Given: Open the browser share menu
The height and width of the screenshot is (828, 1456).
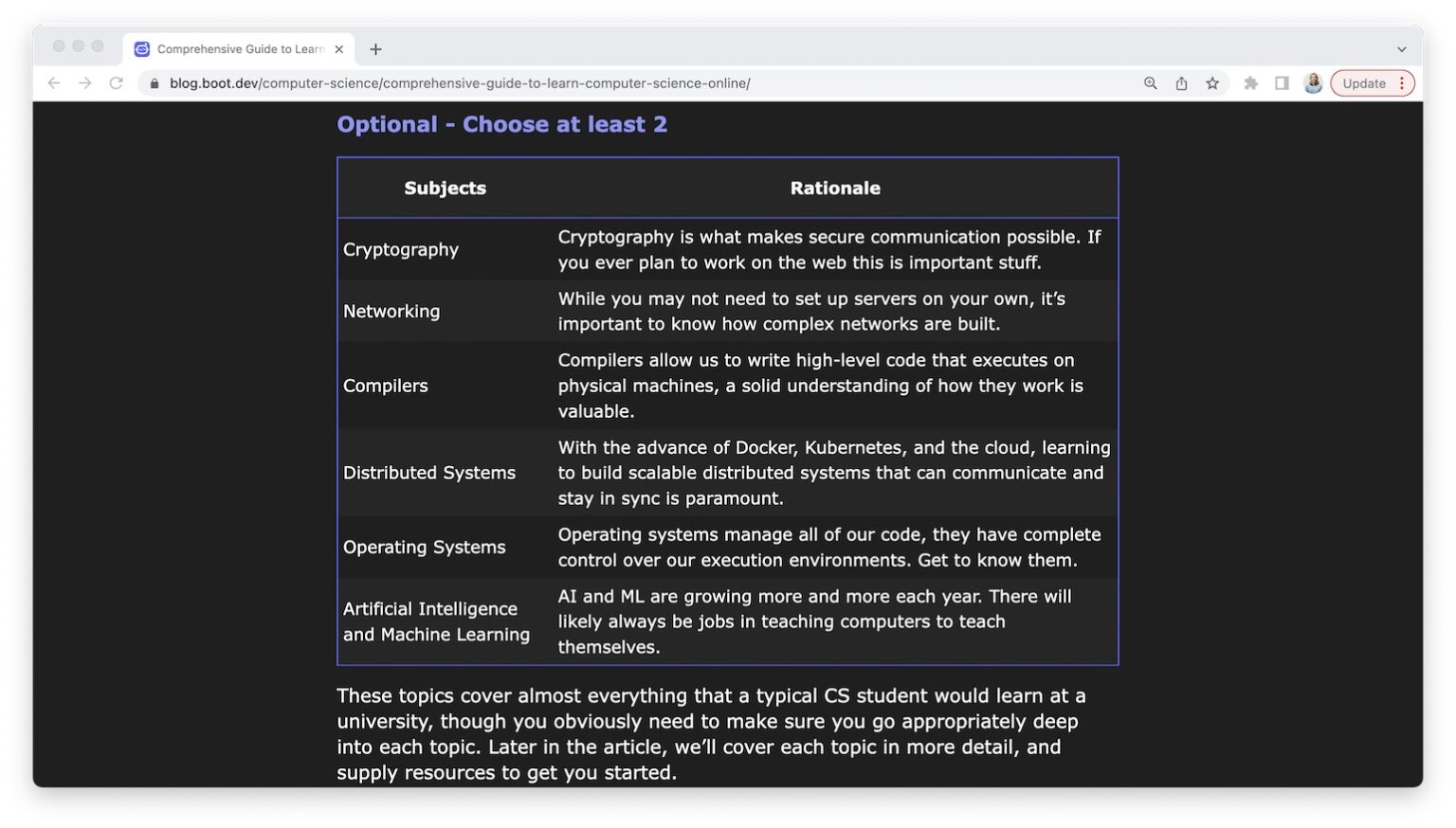Looking at the screenshot, I should tap(1181, 83).
